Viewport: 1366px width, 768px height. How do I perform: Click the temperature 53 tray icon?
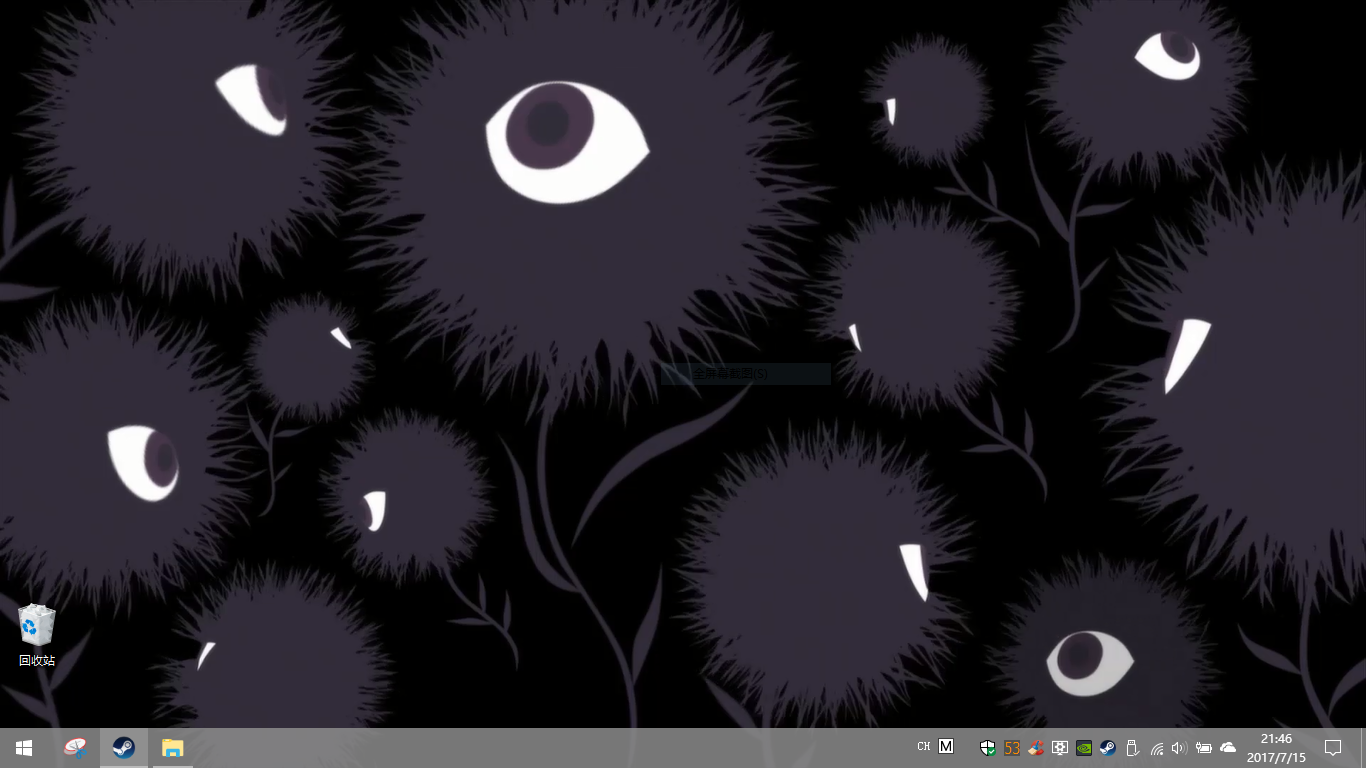1012,747
